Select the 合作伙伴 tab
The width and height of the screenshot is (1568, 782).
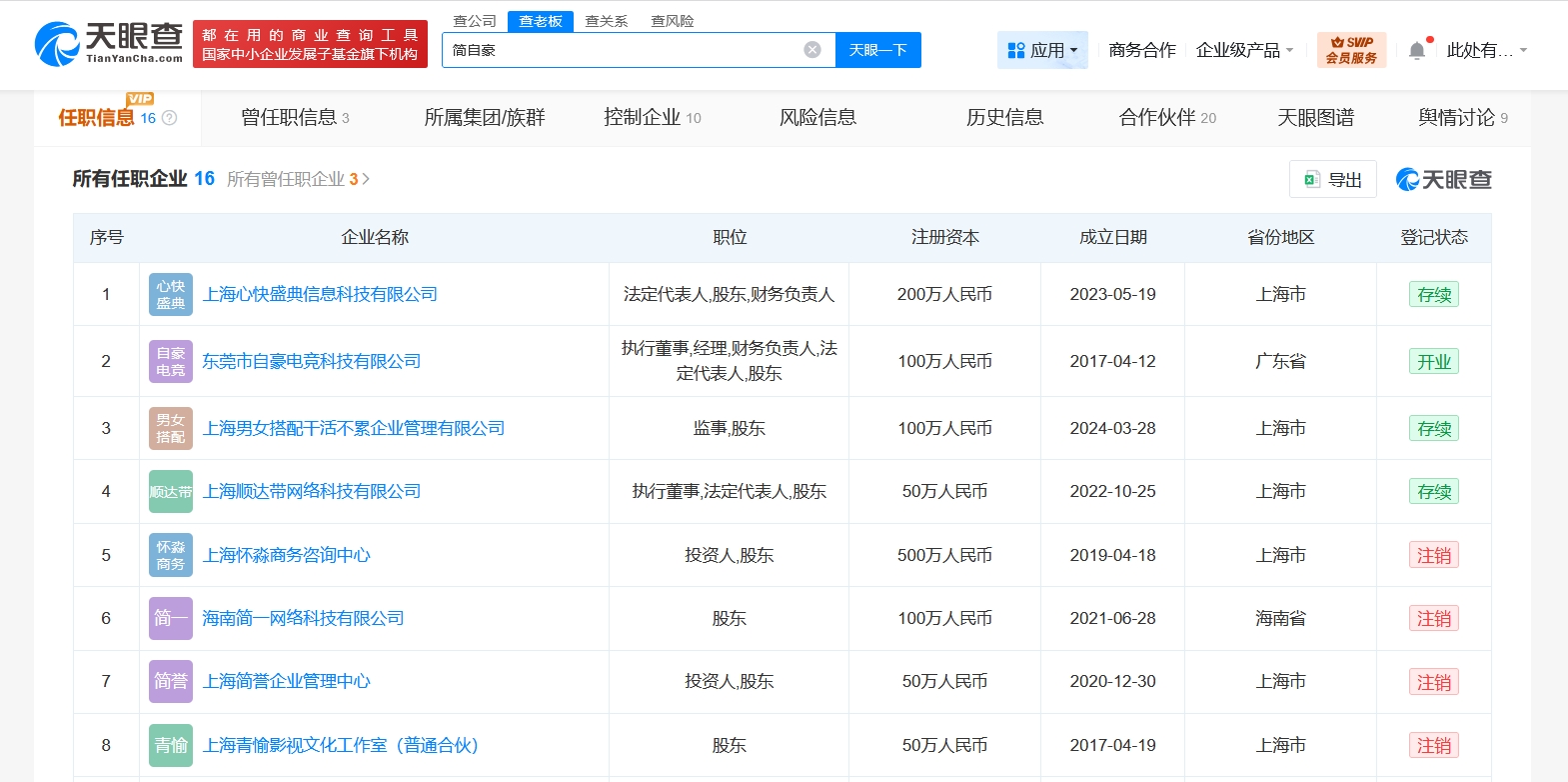pos(1166,118)
